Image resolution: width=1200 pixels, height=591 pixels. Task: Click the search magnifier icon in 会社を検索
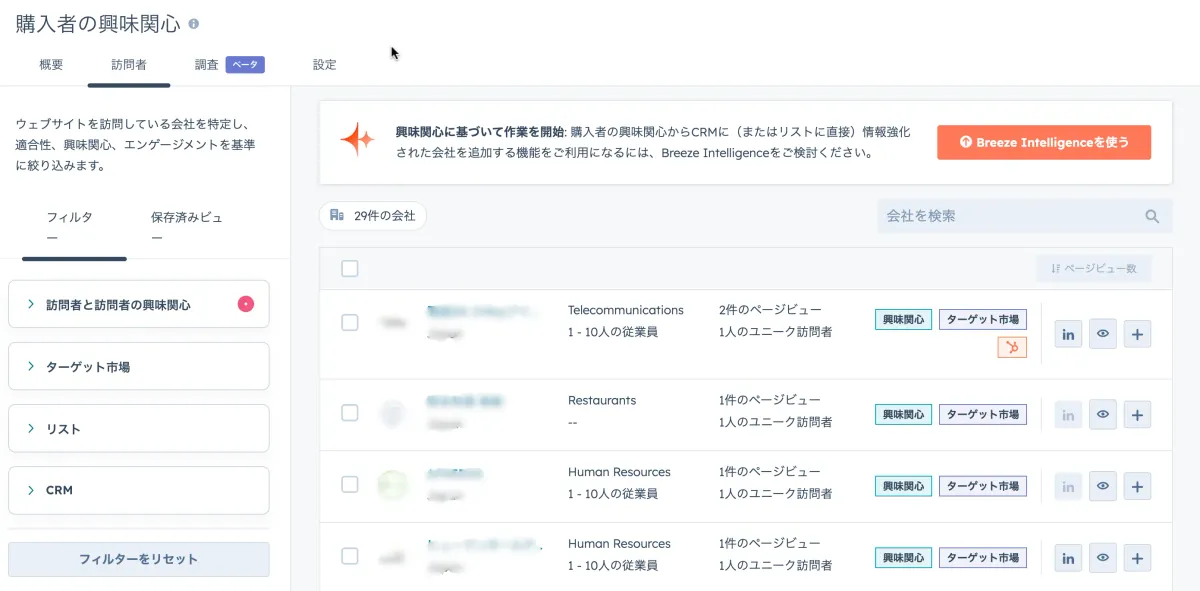coord(1151,215)
